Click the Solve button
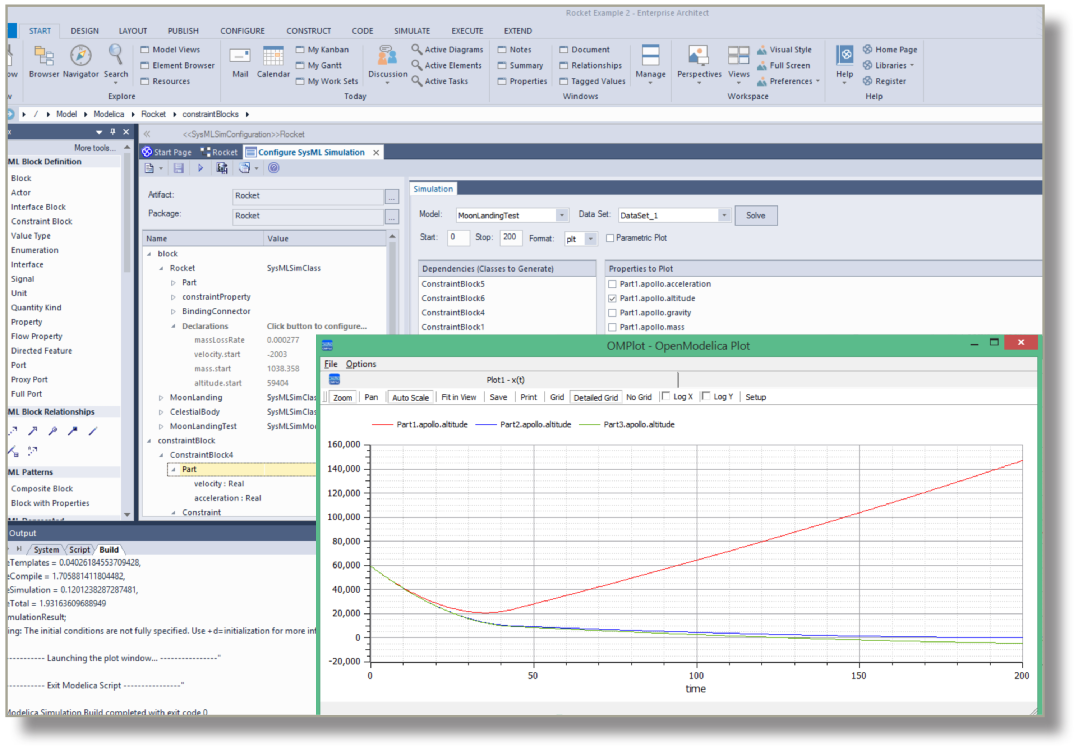1077x749 pixels. coord(755,215)
